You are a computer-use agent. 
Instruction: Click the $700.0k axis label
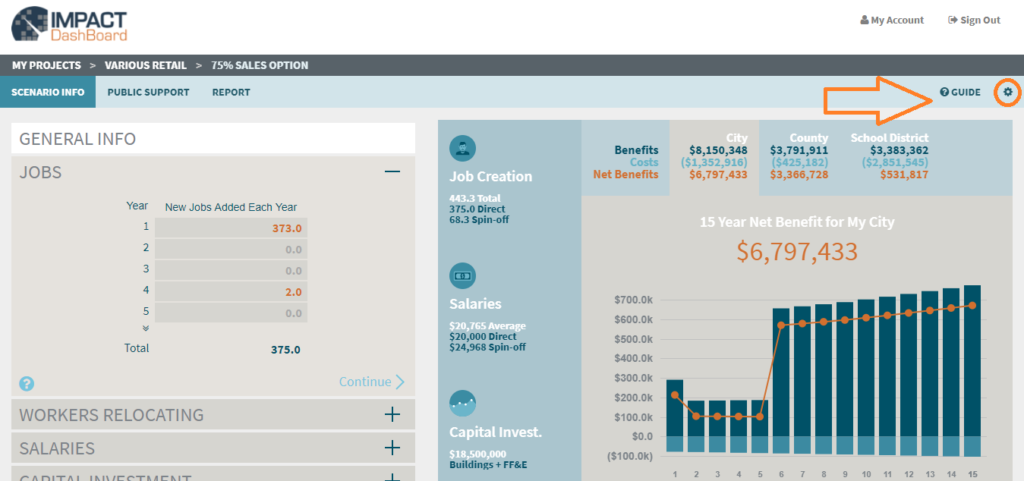pos(635,300)
